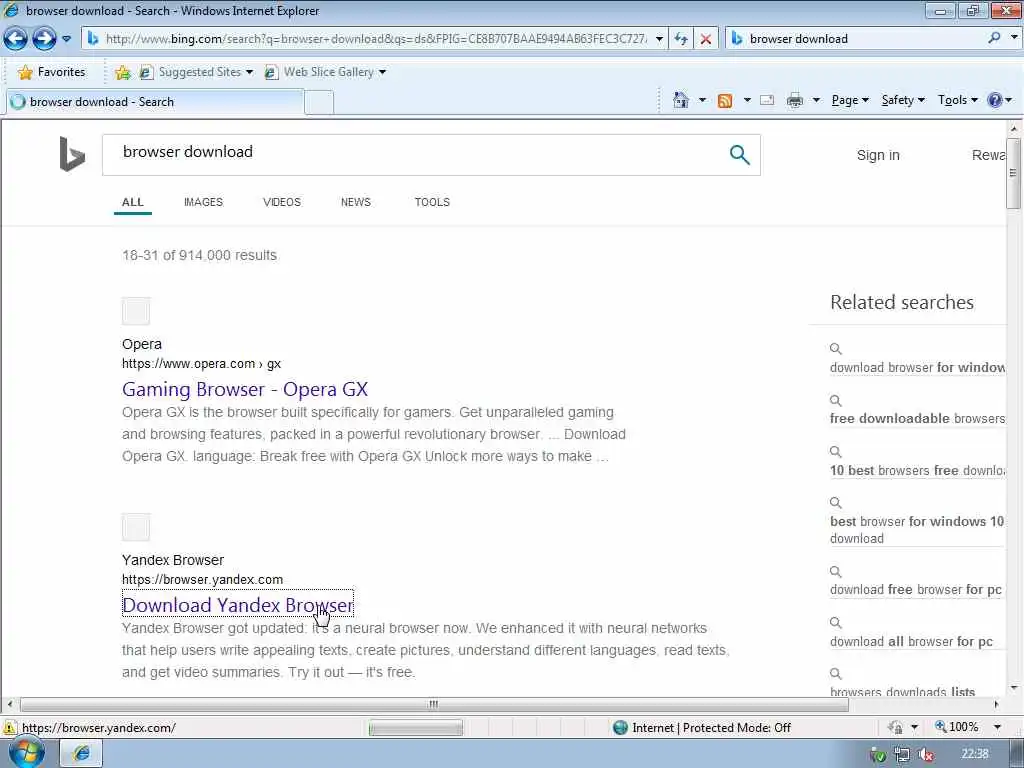The height and width of the screenshot is (768, 1024).
Task: Click the Print icon in command bar
Action: (795, 100)
